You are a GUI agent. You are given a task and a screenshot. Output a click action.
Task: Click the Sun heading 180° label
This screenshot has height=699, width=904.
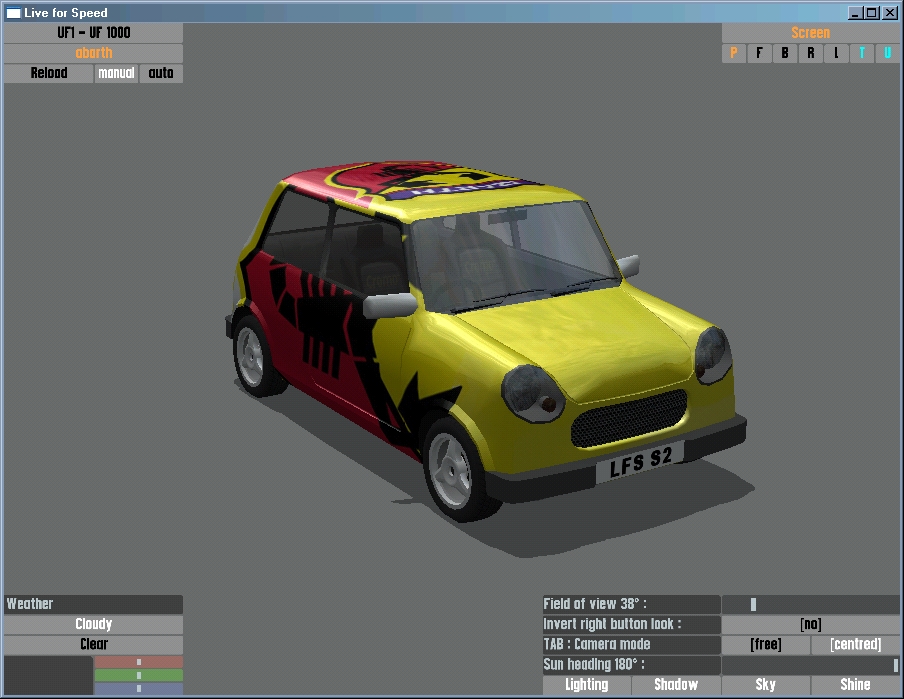click(x=631, y=664)
